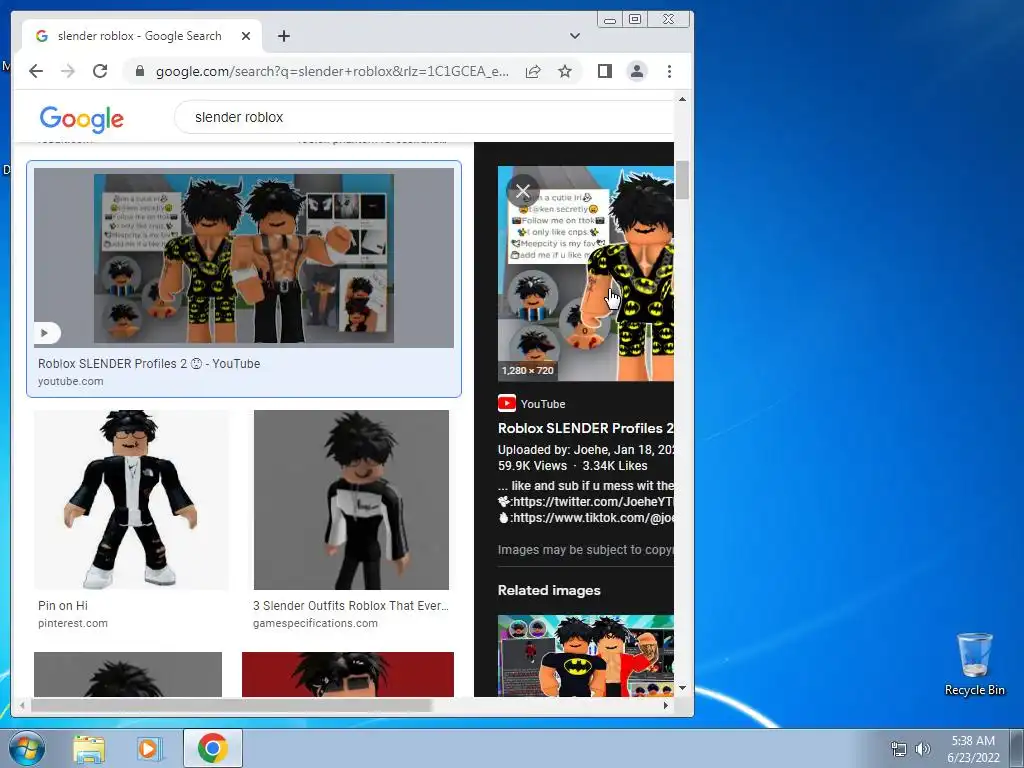Open the gray-background slender image at bottom left

pyautogui.click(x=128, y=674)
